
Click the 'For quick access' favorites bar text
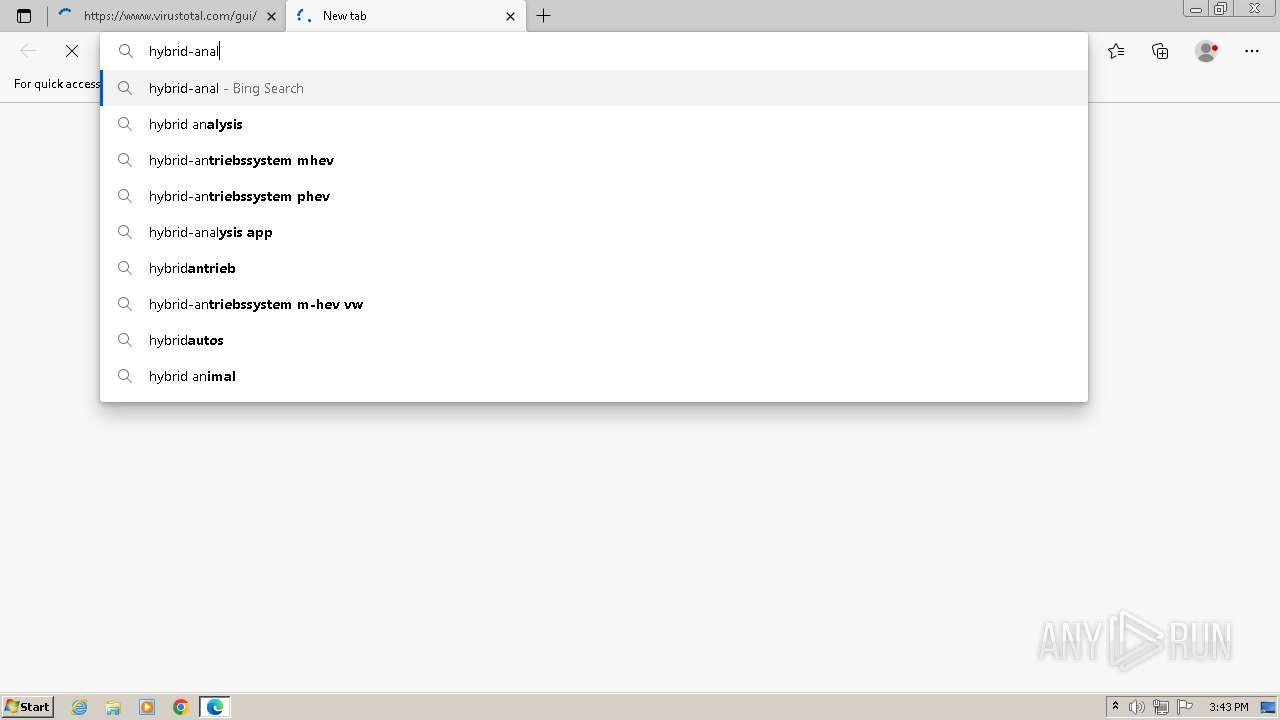pos(57,84)
